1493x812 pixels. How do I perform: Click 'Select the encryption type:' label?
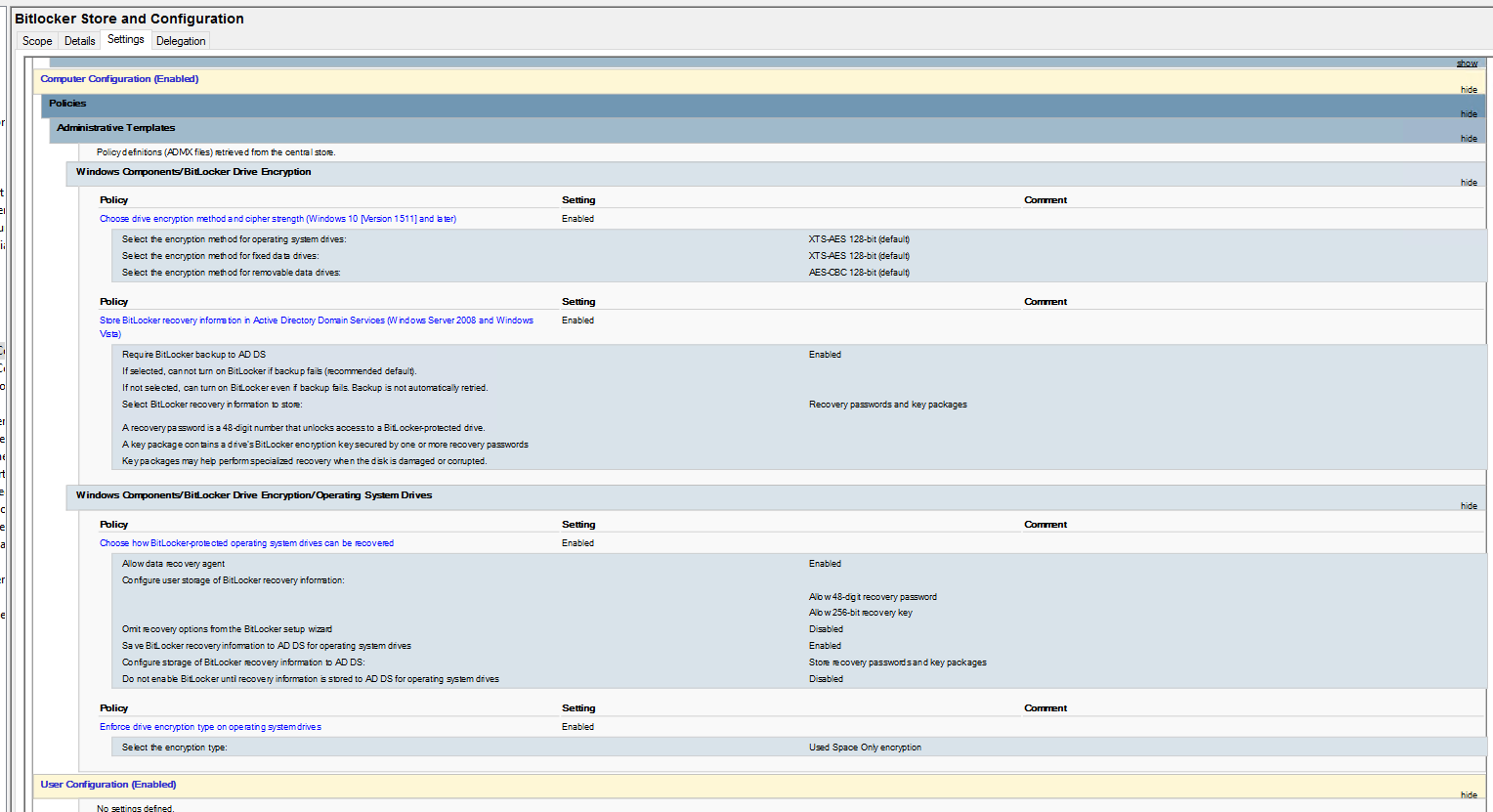(174, 748)
